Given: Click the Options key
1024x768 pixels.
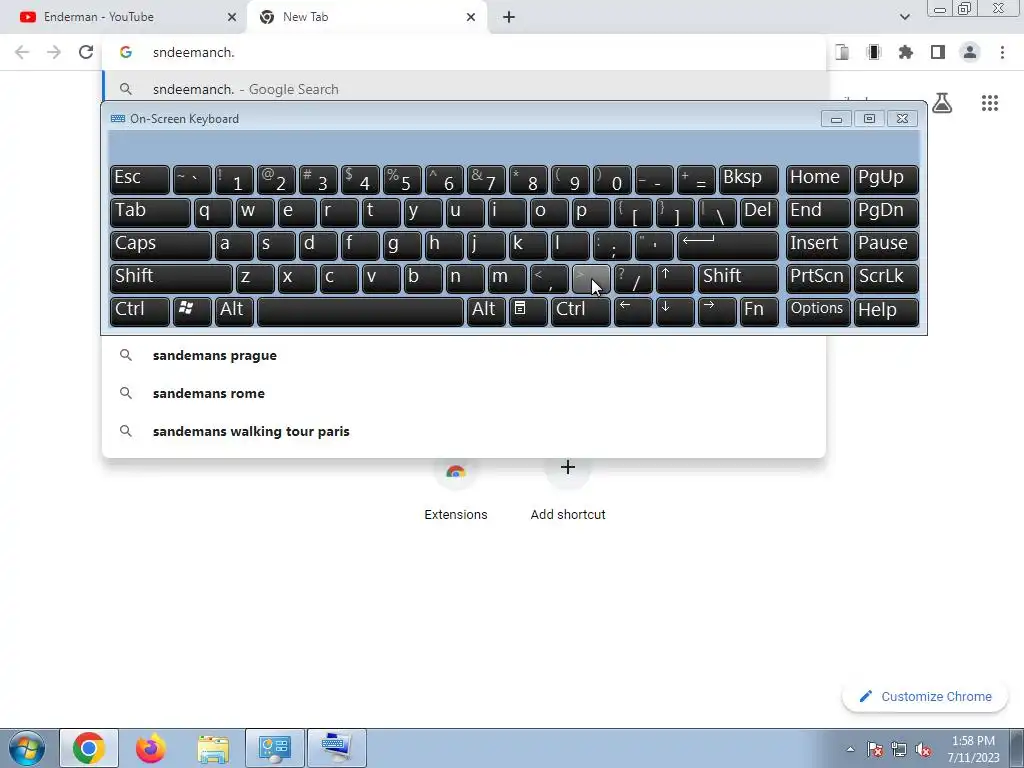Looking at the screenshot, I should [818, 312].
